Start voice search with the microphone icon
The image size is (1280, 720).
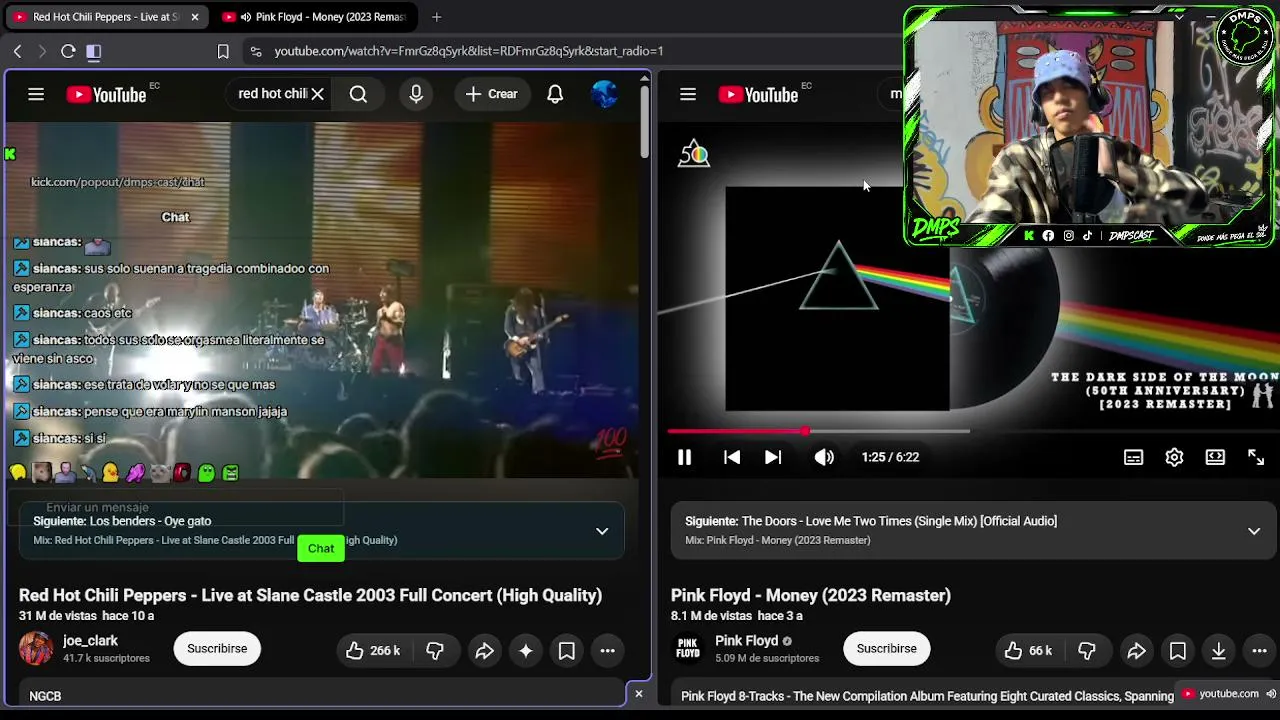[x=416, y=94]
